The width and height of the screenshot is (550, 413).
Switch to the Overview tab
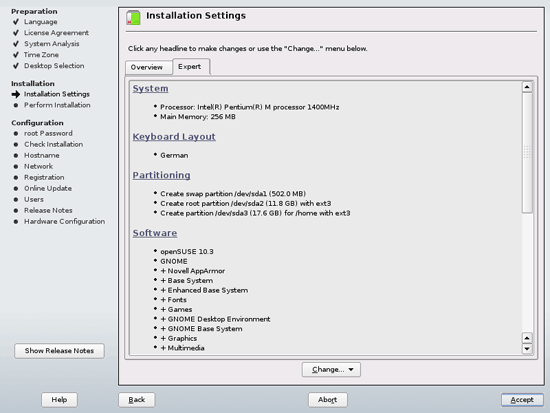click(x=148, y=67)
